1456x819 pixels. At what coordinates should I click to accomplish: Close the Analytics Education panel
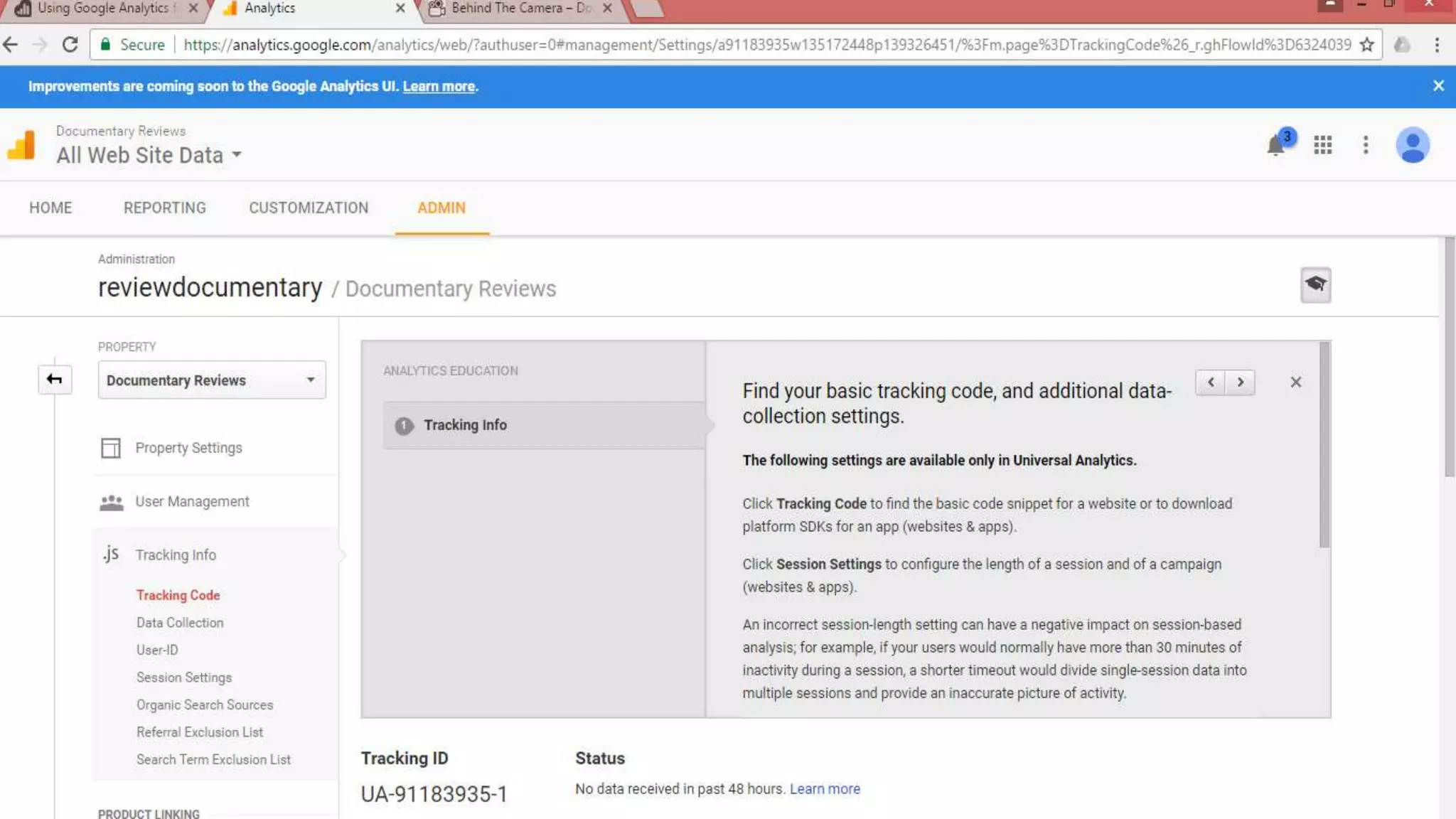(1295, 382)
